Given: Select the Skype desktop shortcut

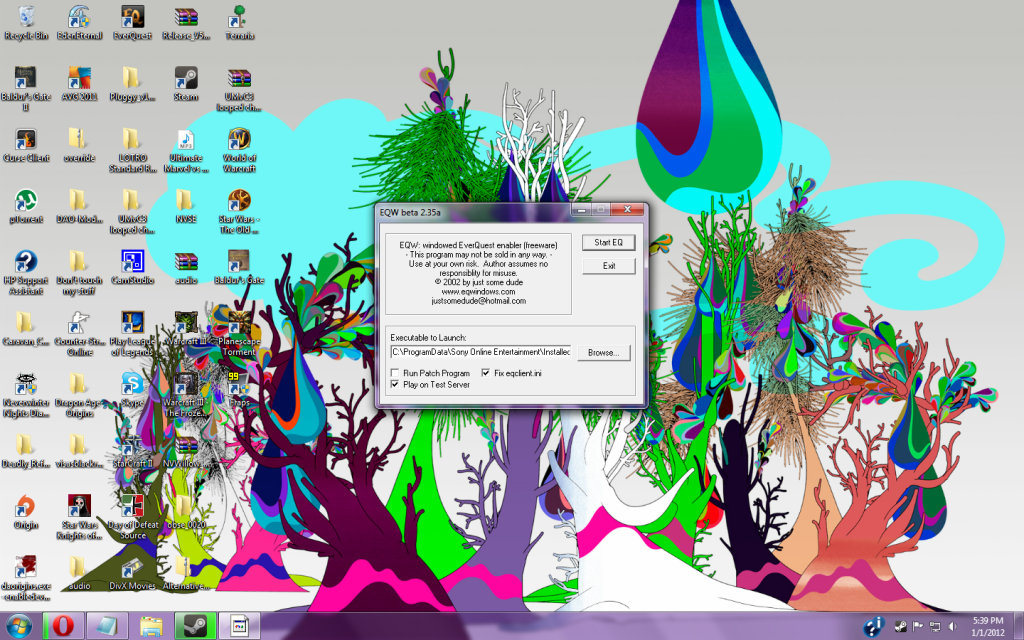Looking at the screenshot, I should pyautogui.click(x=133, y=391).
